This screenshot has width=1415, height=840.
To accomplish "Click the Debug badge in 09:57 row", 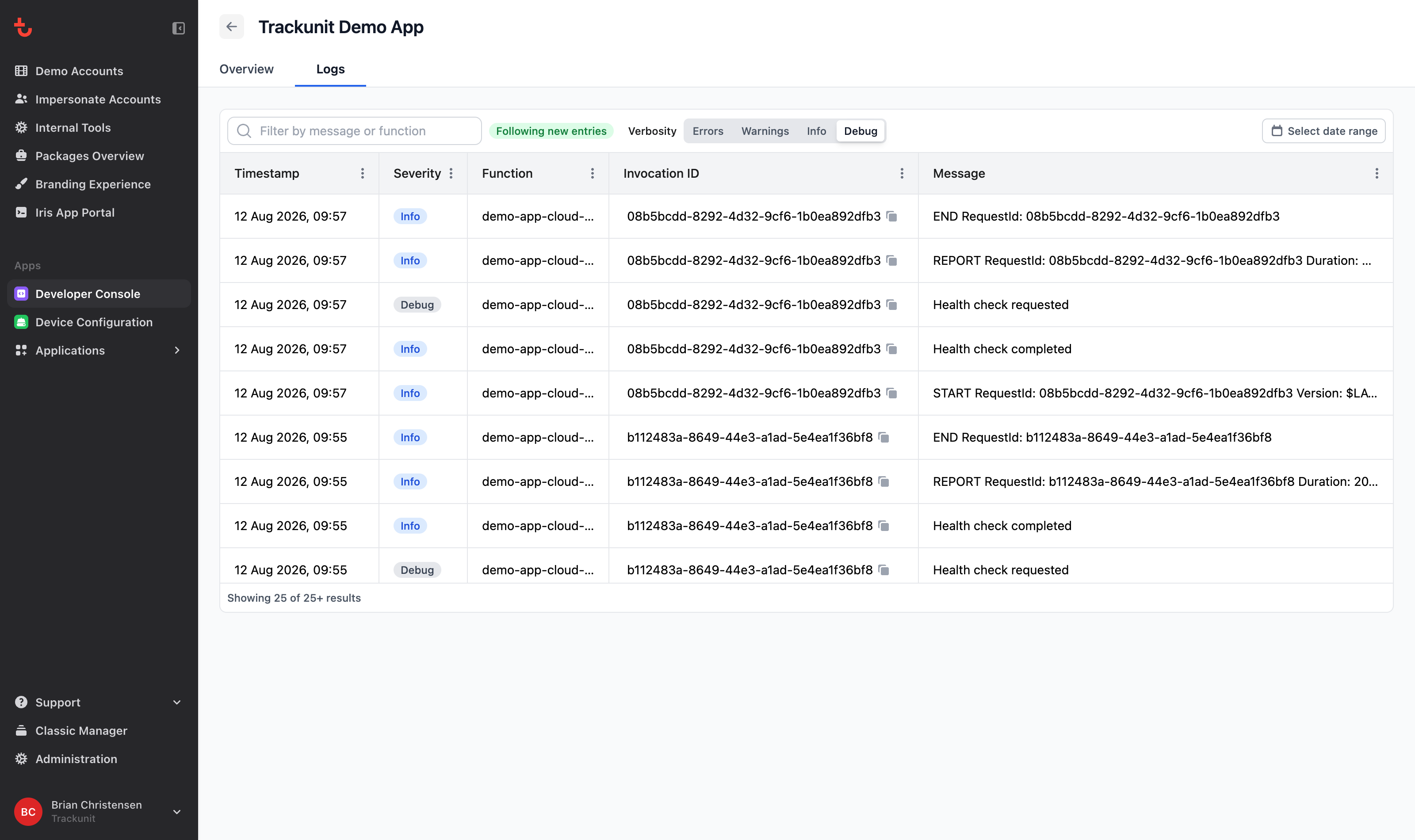I will click(x=417, y=305).
